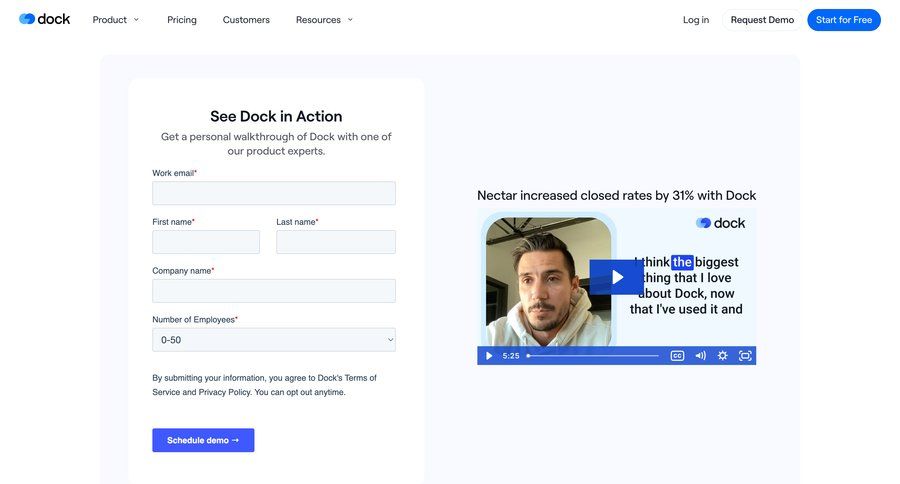Click the video volume icon
Screen dimensions: 900x484
click(700, 355)
